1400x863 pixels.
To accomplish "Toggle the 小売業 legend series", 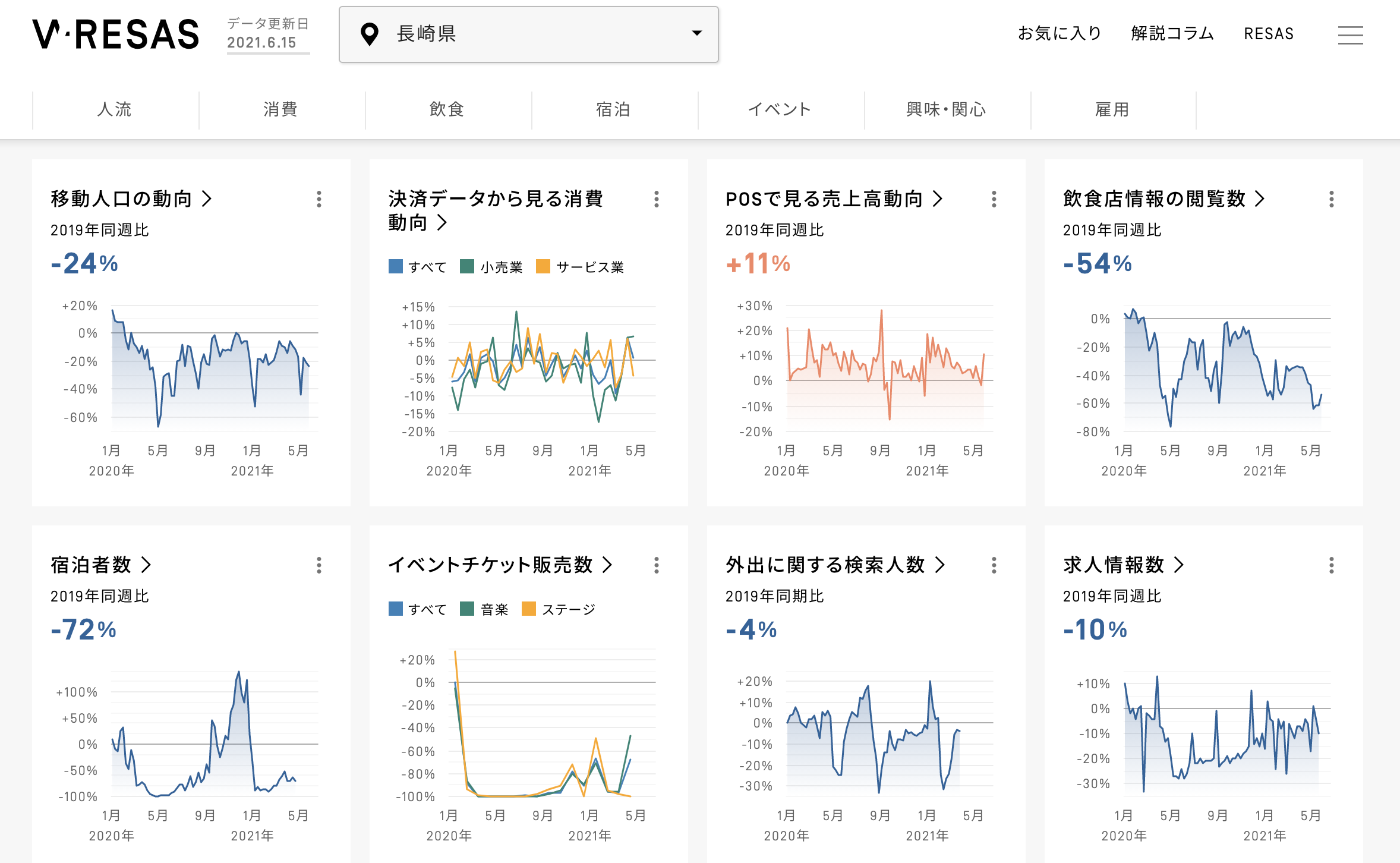I will [491, 267].
